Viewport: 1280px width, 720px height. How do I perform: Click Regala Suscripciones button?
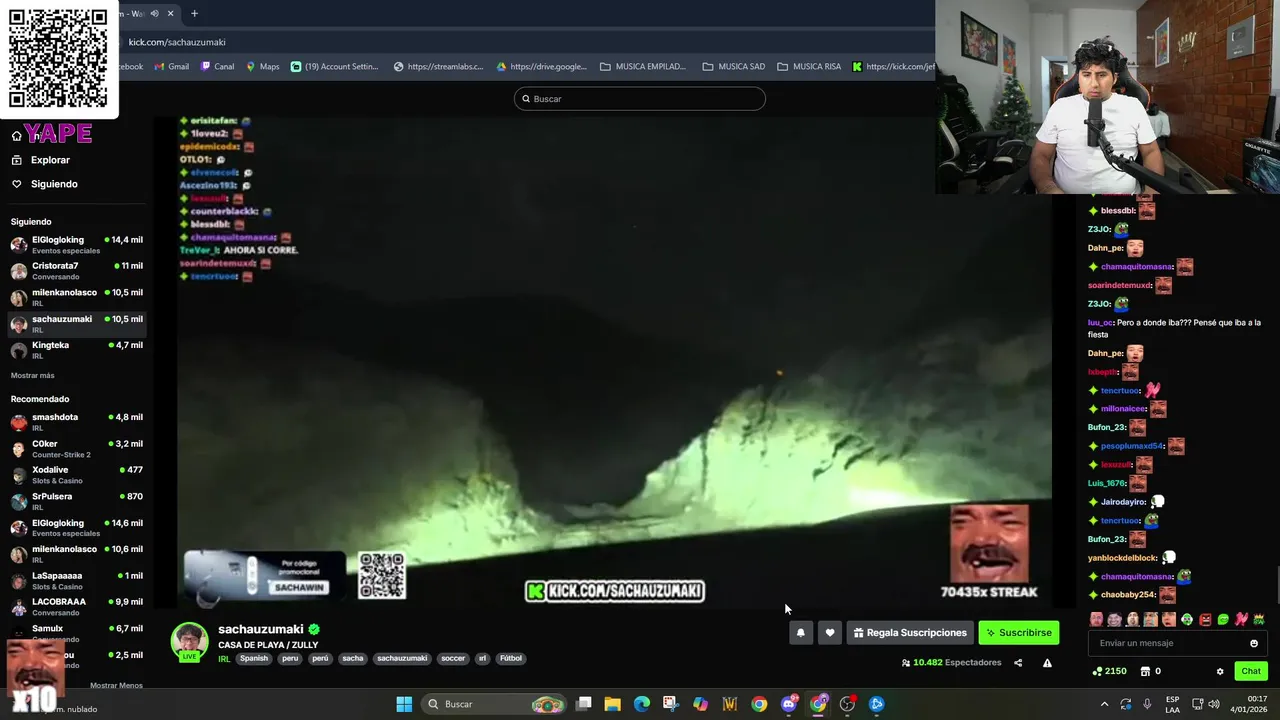[910, 632]
